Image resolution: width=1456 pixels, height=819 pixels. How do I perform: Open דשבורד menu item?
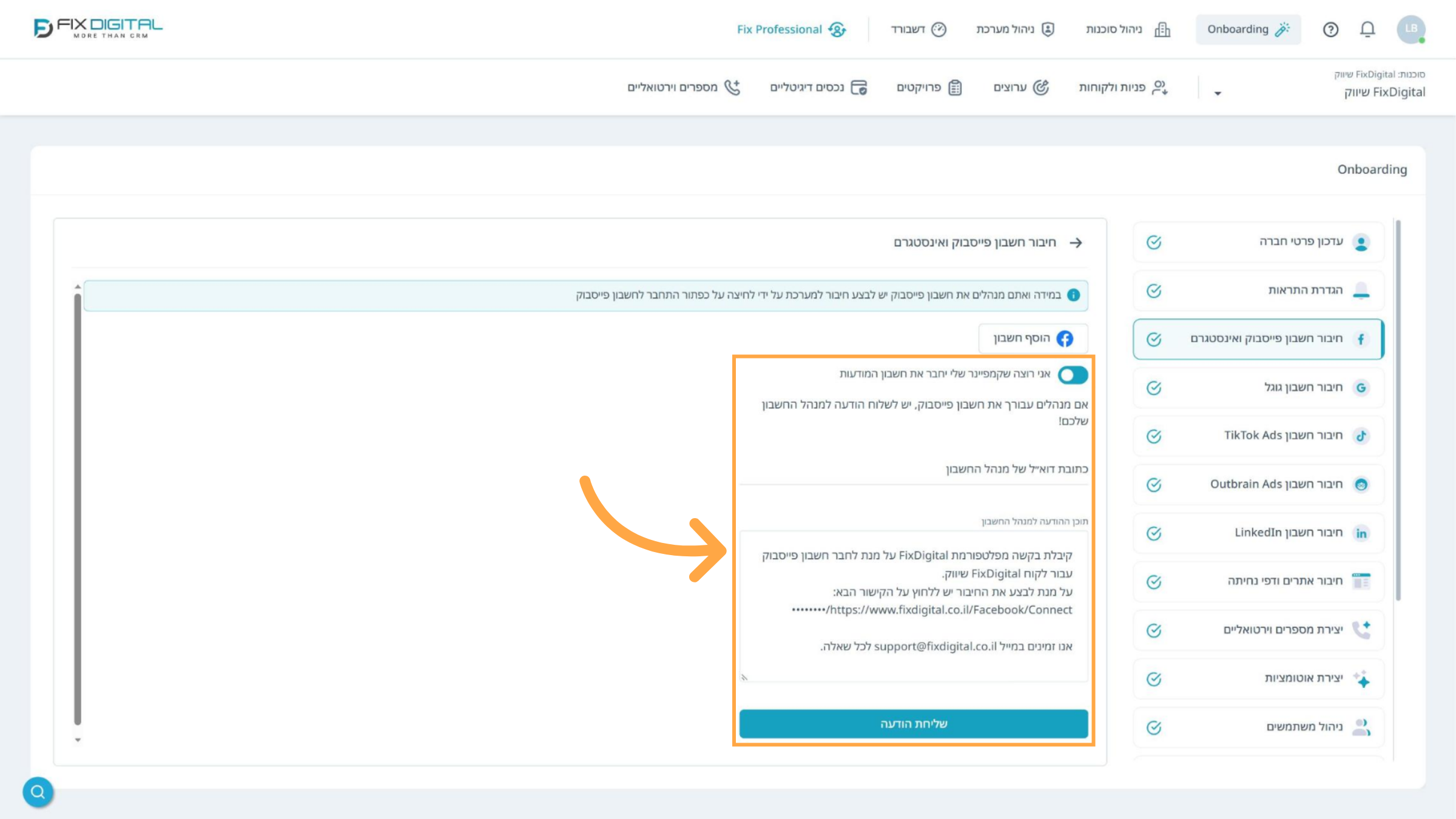[918, 29]
